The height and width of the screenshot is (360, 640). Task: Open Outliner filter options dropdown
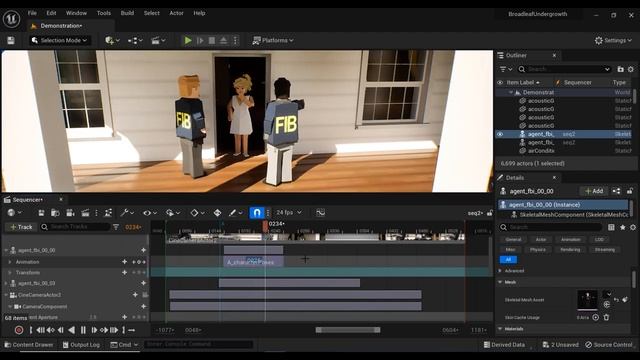[x=506, y=69]
